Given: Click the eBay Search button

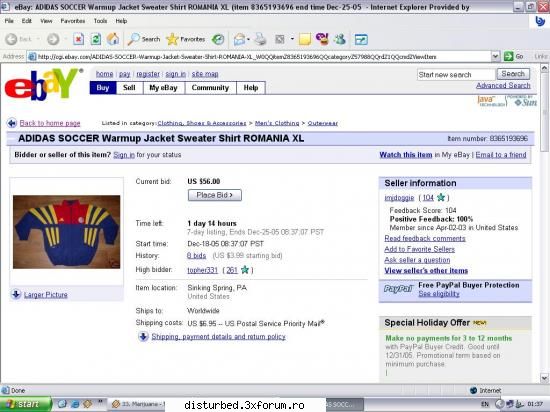Looking at the screenshot, I should 513,74.
